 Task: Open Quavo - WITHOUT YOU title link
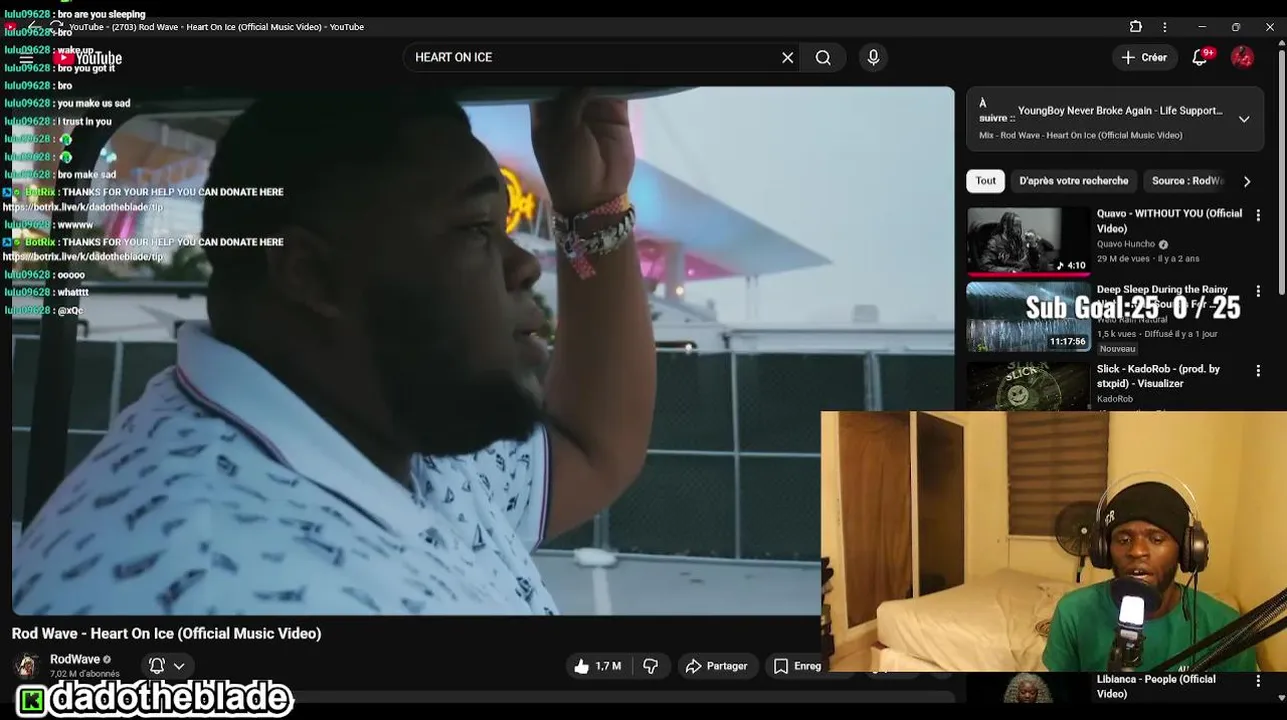point(1169,221)
